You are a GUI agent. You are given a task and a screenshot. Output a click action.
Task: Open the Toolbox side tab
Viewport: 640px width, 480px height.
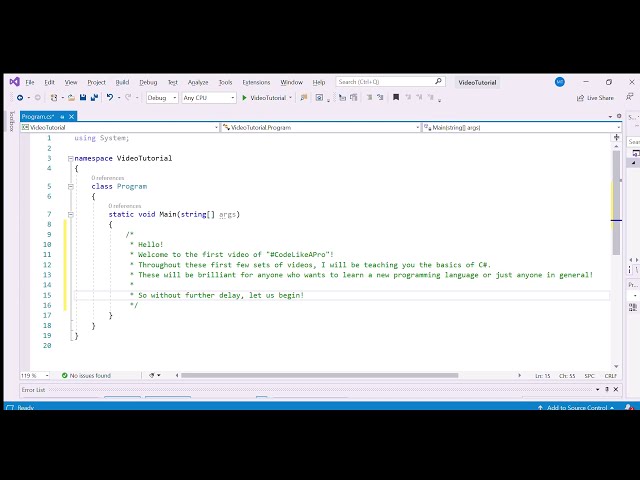pyautogui.click(x=12, y=121)
